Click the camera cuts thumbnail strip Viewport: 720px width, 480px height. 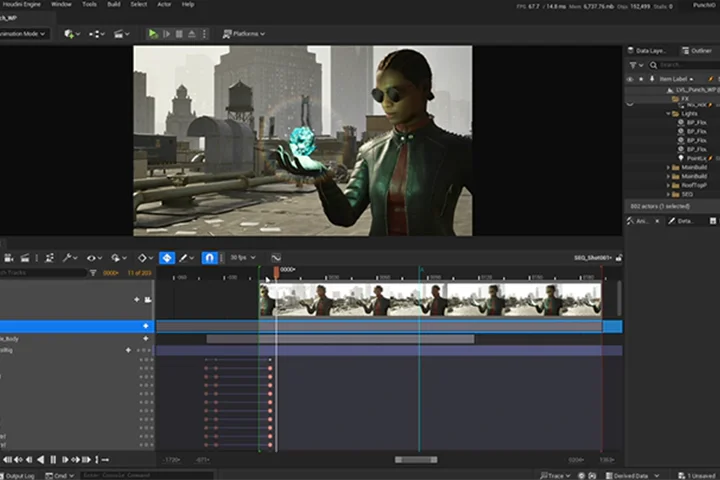click(x=430, y=299)
